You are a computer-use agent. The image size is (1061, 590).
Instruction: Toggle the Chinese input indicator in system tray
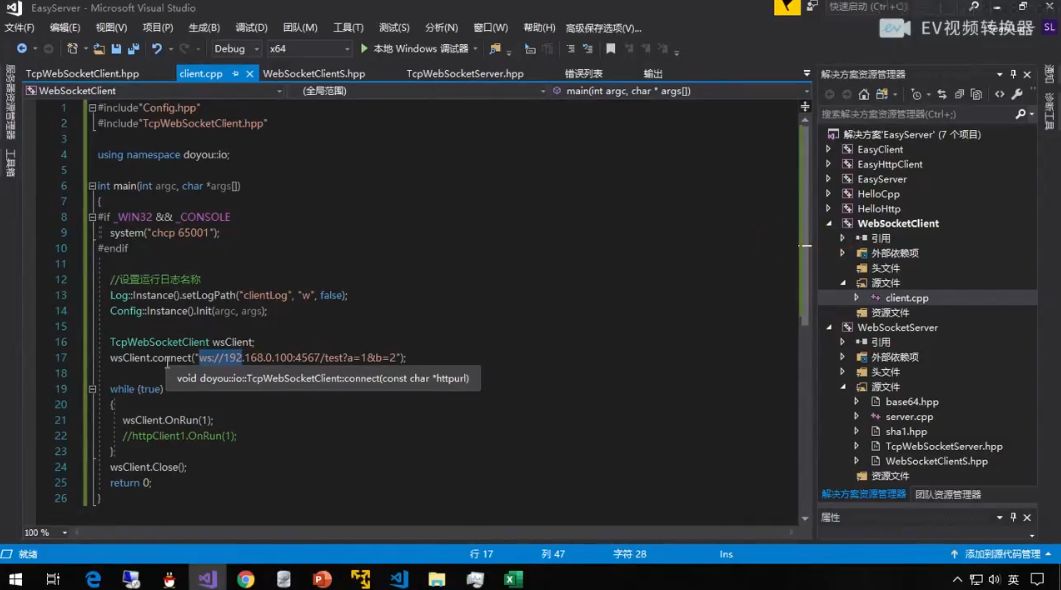tap(1013, 578)
